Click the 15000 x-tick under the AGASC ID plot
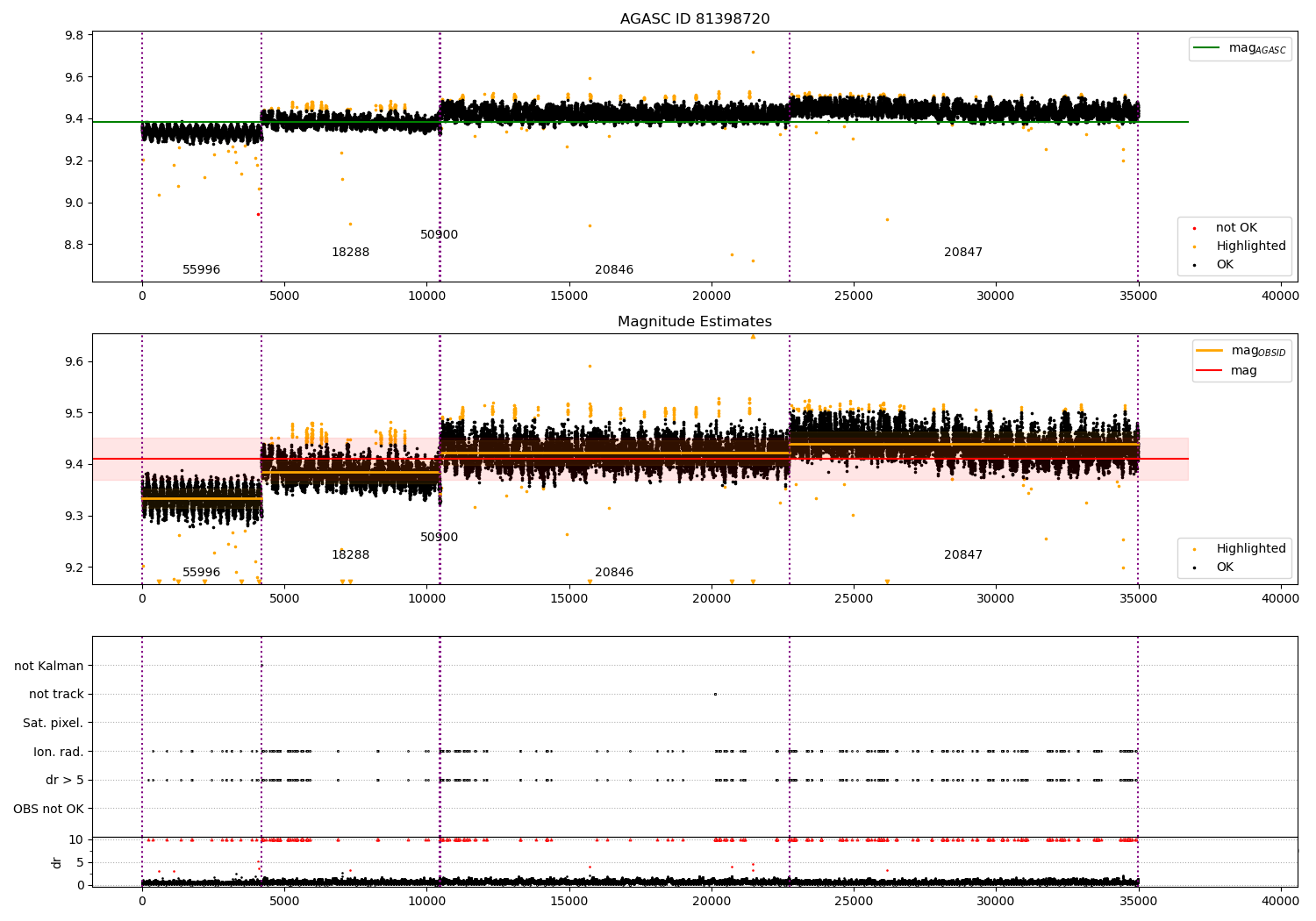 [569, 296]
